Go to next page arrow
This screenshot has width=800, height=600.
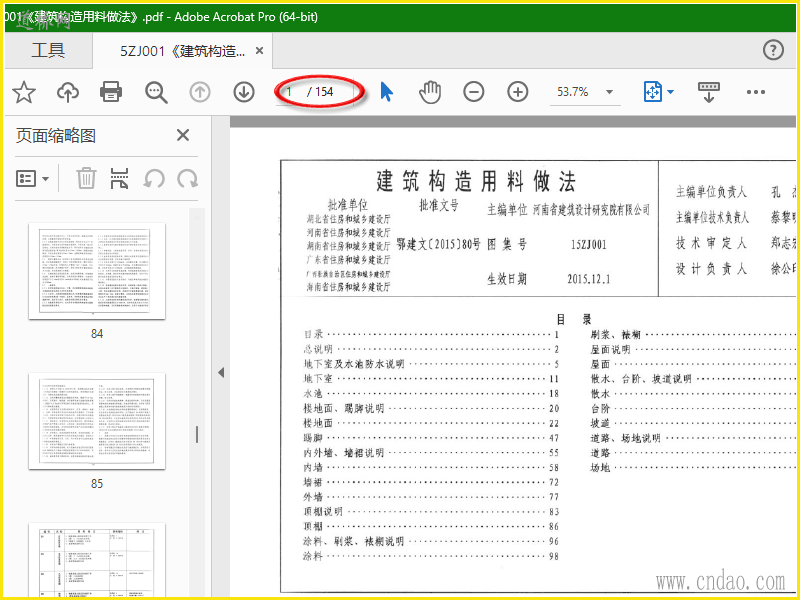point(244,92)
